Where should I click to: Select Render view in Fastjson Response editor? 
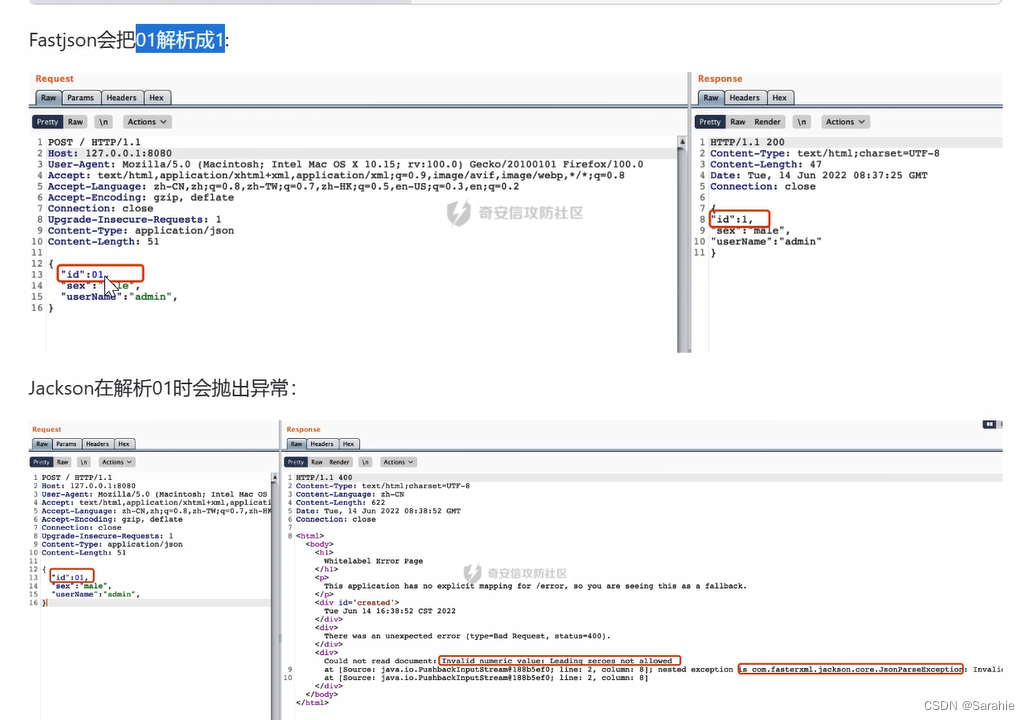pos(767,122)
